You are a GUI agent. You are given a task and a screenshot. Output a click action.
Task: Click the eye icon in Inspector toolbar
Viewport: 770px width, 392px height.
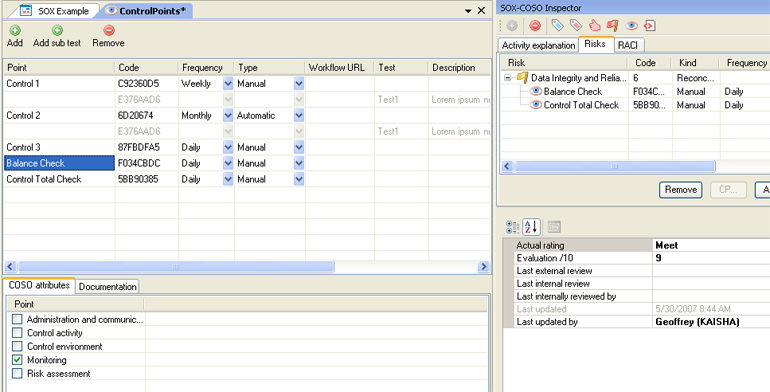(631, 25)
